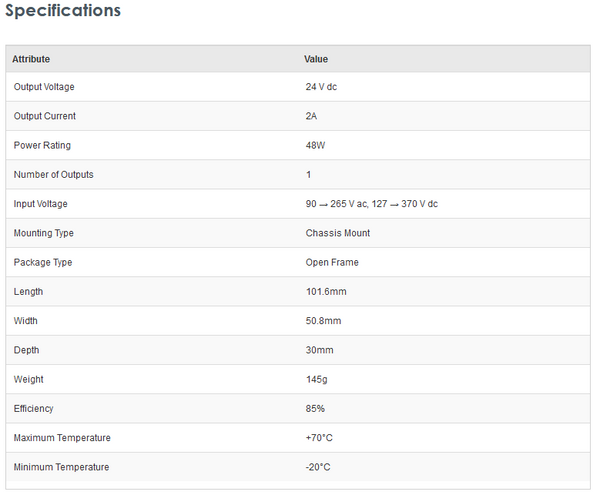Screen dimensions: 600x495
Task: Click the +70°C maximum temperature value
Action: point(318,438)
